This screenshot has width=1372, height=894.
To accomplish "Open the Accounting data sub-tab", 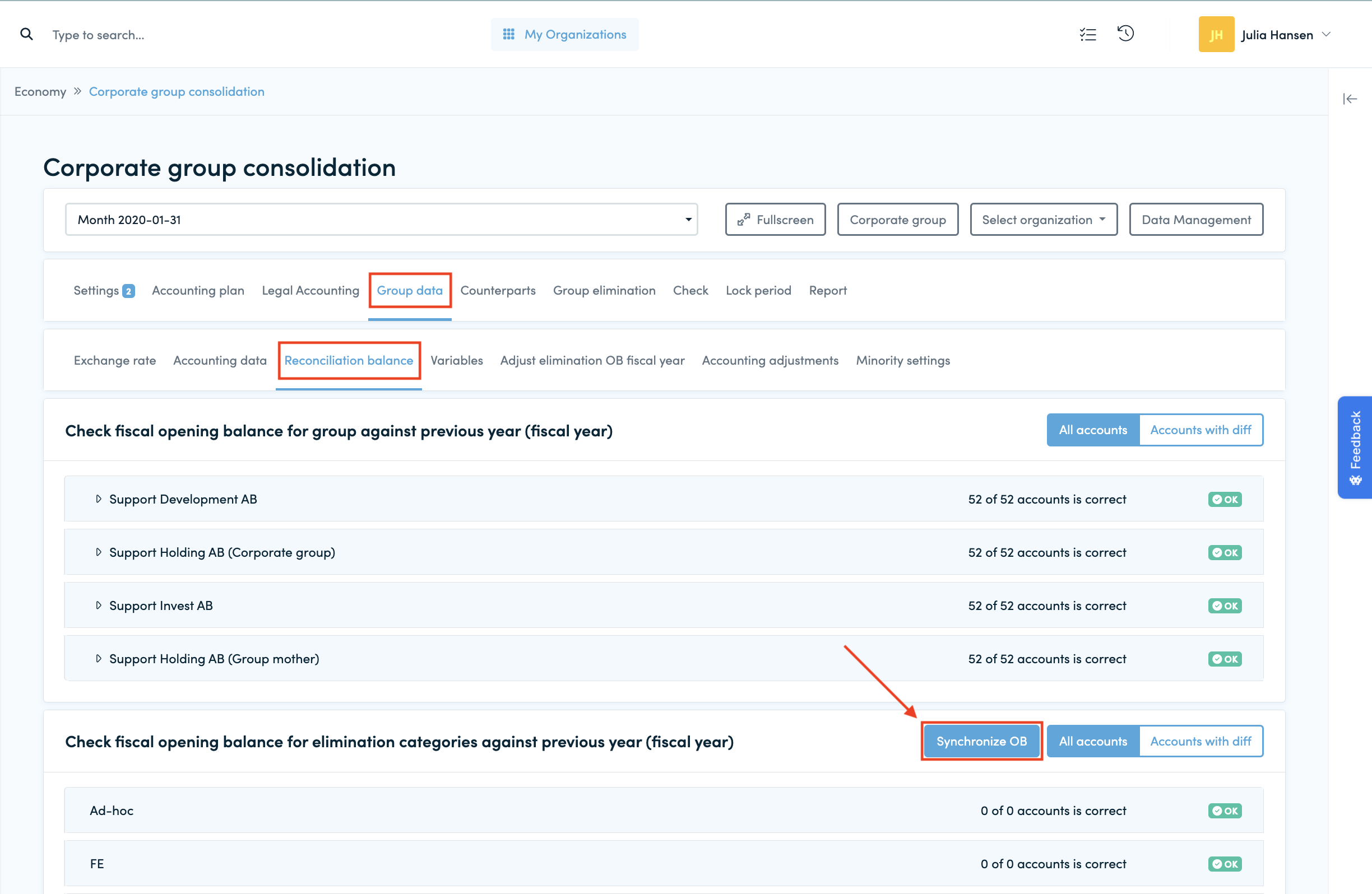I will [x=220, y=361].
